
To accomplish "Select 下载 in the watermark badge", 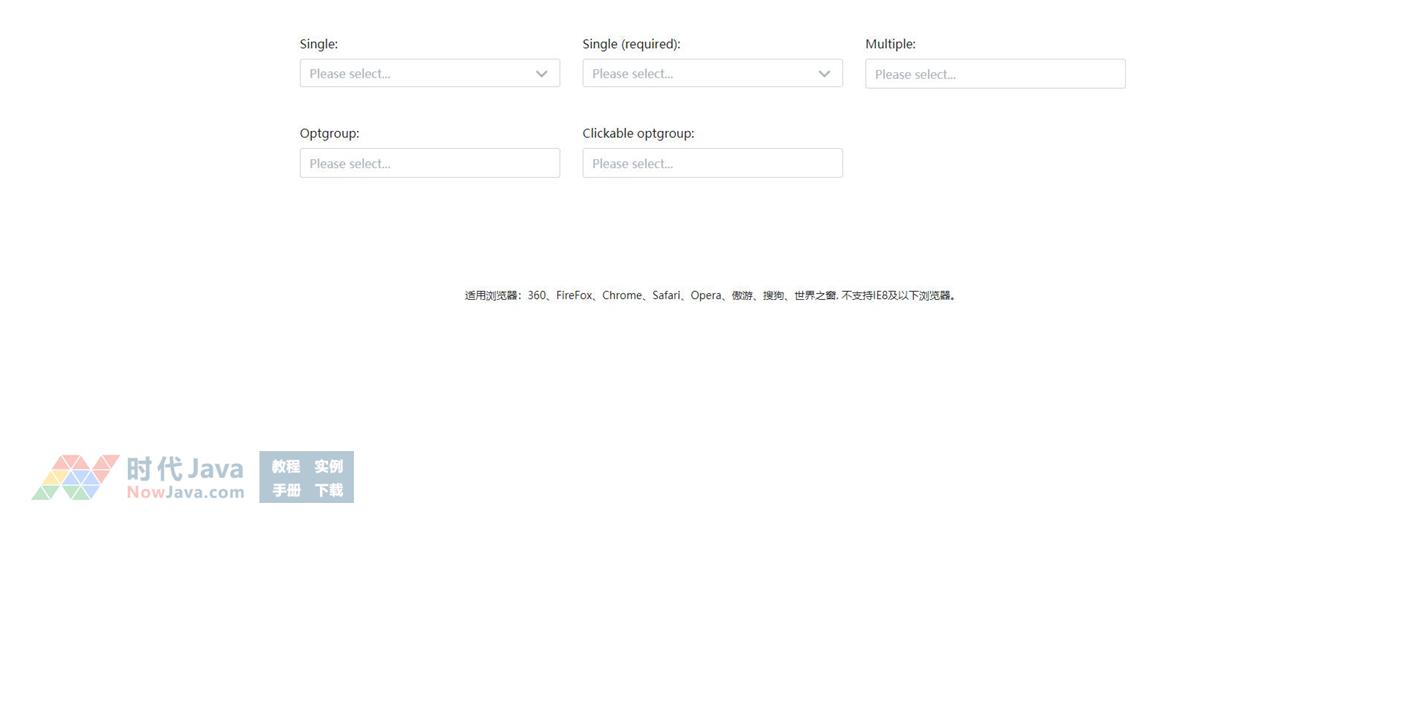I will point(328,490).
